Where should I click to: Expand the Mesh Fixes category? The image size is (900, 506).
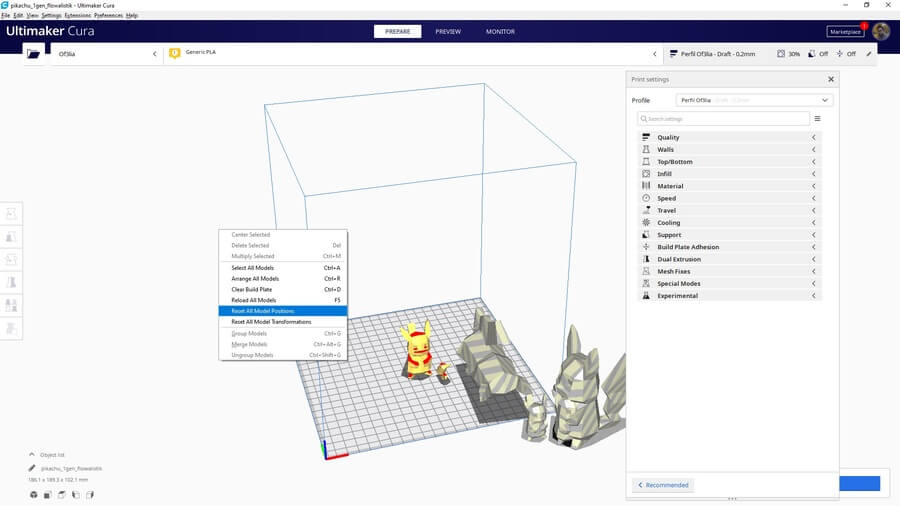point(730,271)
